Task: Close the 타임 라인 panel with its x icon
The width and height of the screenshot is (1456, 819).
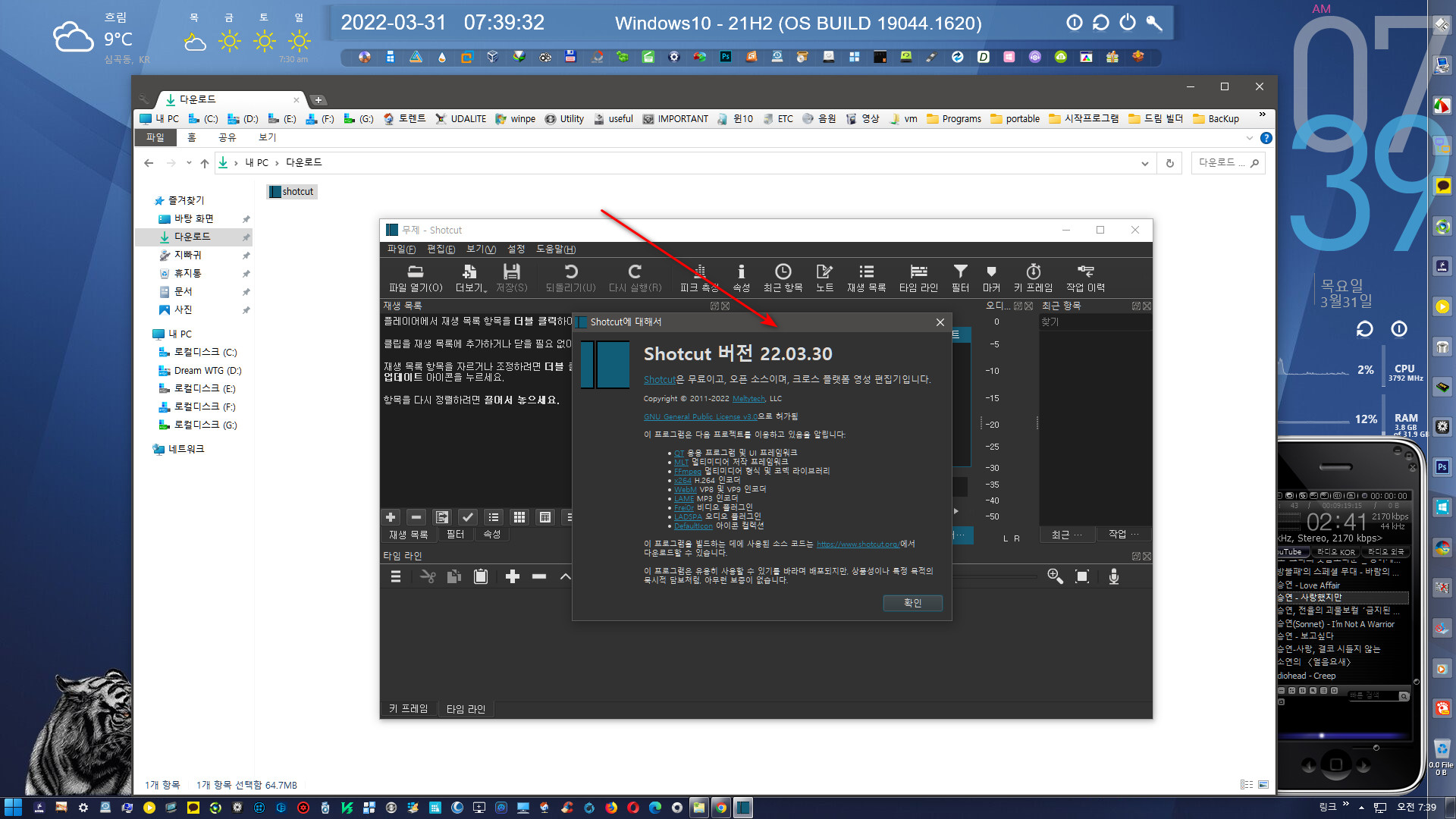Action: (x=1147, y=556)
